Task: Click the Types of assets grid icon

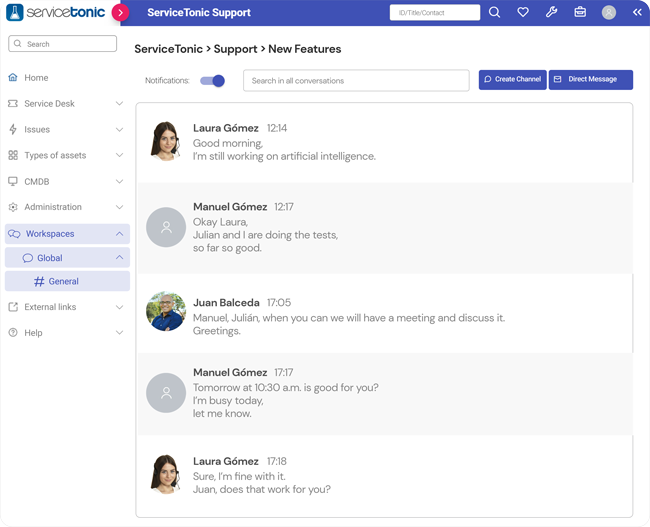Action: [x=13, y=155]
